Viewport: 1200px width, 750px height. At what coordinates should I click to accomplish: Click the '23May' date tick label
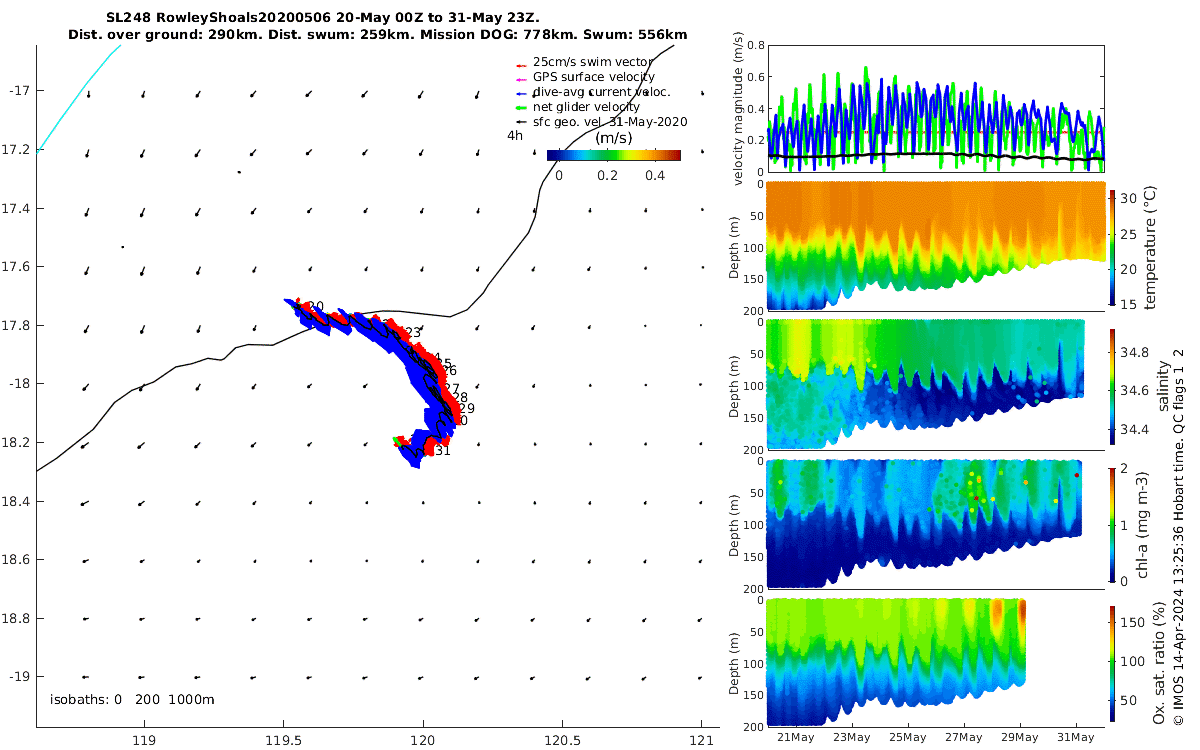[851, 737]
